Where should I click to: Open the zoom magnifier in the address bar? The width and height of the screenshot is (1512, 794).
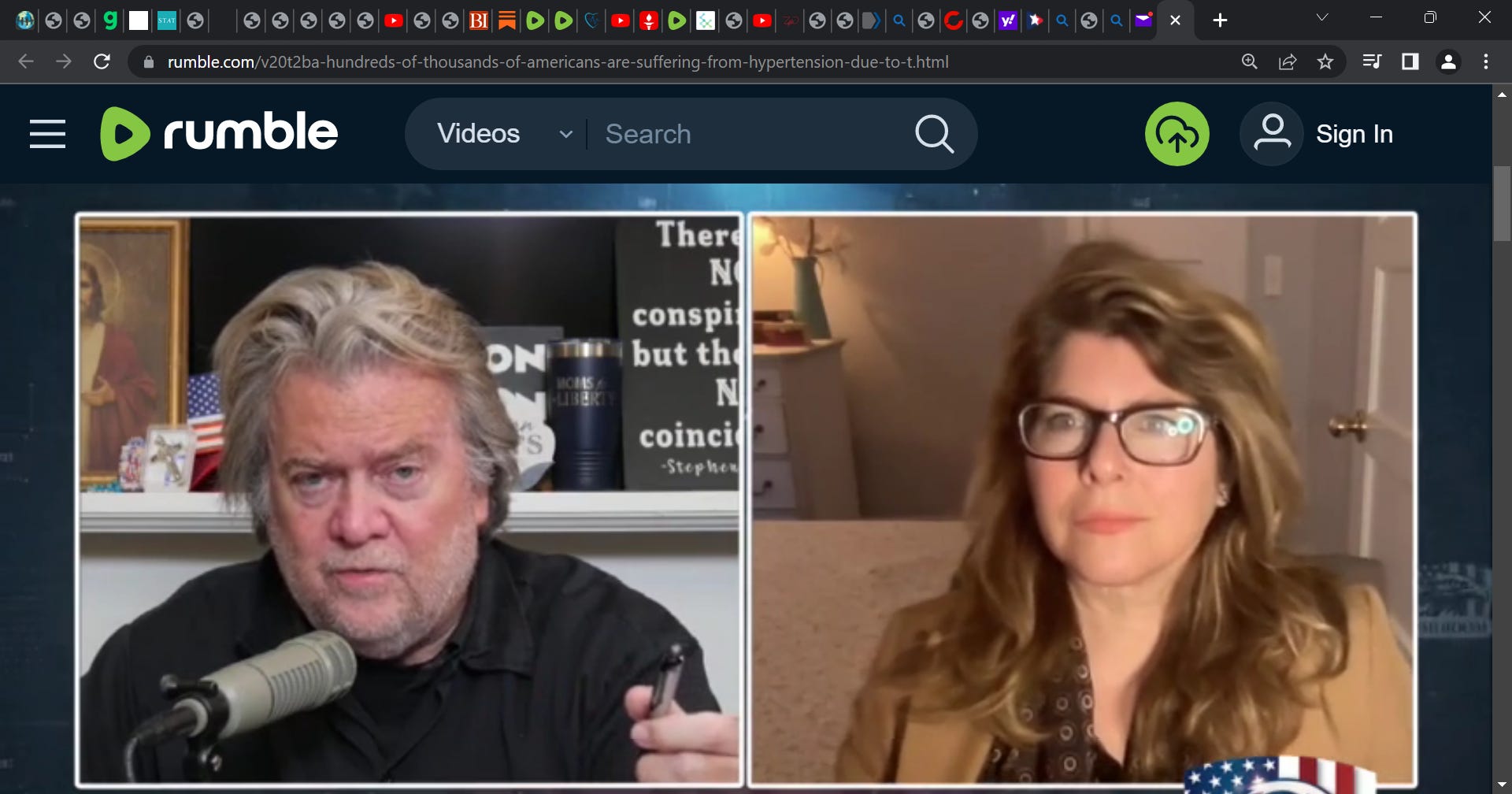tap(1249, 61)
